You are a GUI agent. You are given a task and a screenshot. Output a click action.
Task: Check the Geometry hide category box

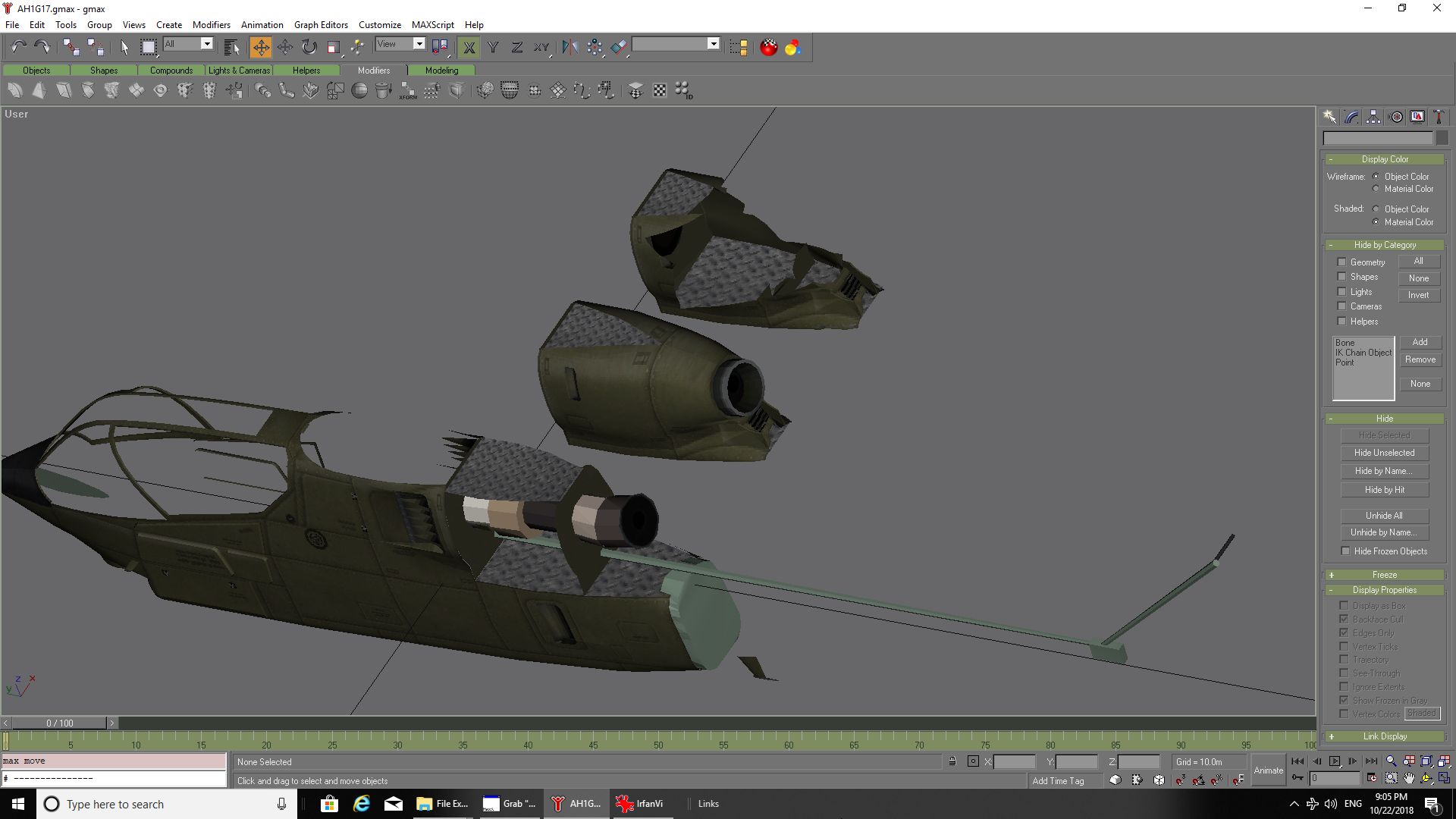tap(1341, 262)
